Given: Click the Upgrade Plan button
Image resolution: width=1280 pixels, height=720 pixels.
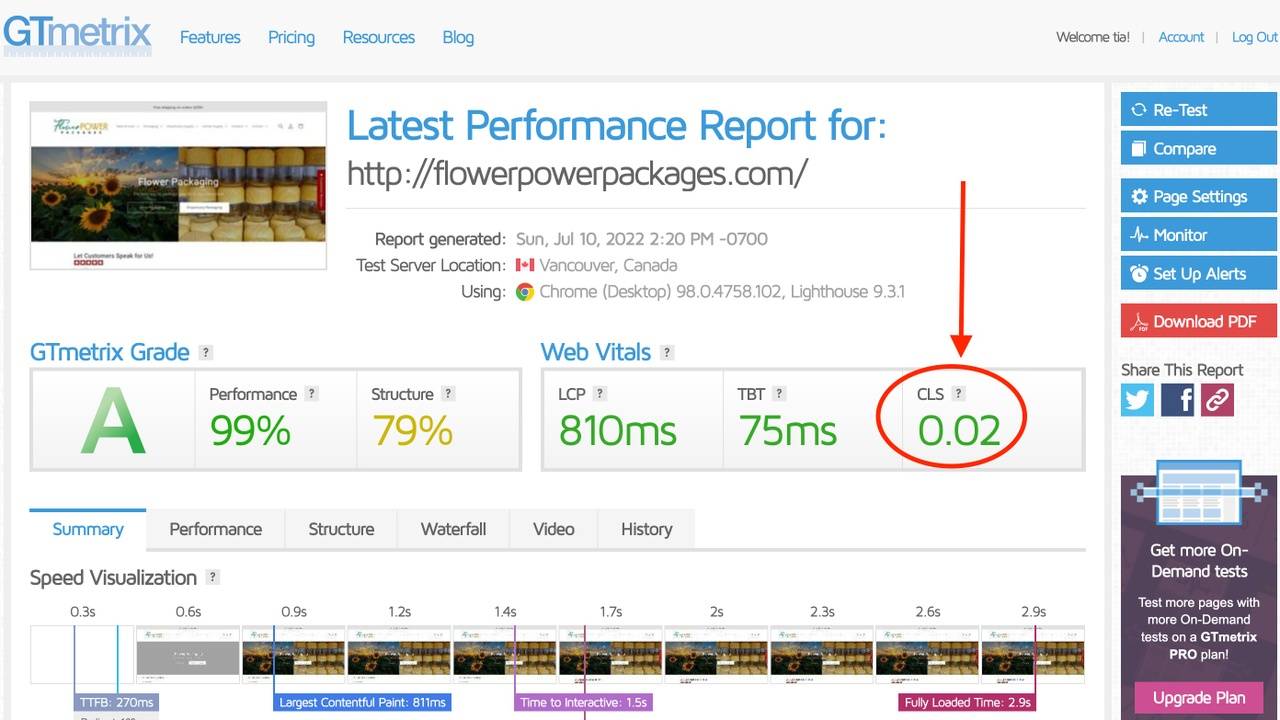Looking at the screenshot, I should [1198, 697].
